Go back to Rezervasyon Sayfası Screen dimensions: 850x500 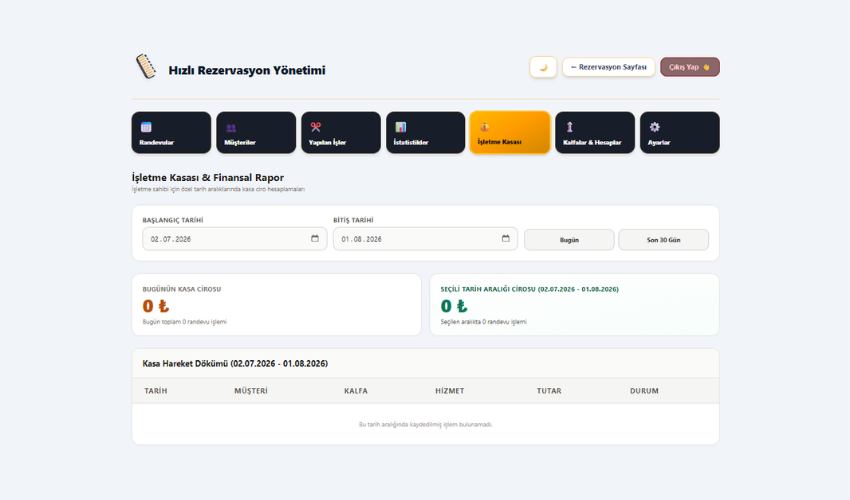[x=608, y=67]
